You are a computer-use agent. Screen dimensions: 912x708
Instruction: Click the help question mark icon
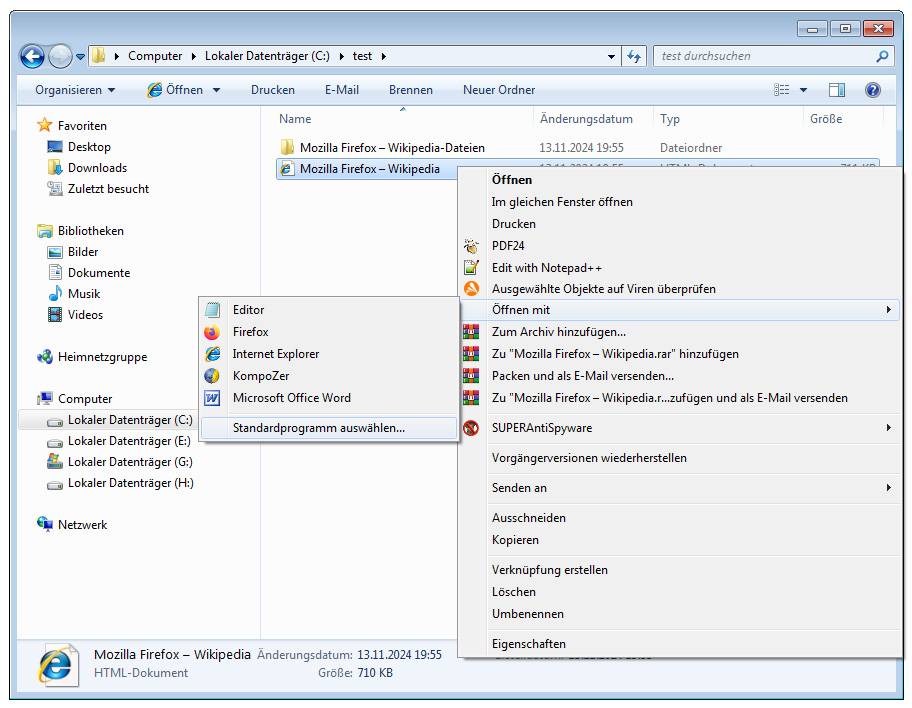(x=872, y=90)
